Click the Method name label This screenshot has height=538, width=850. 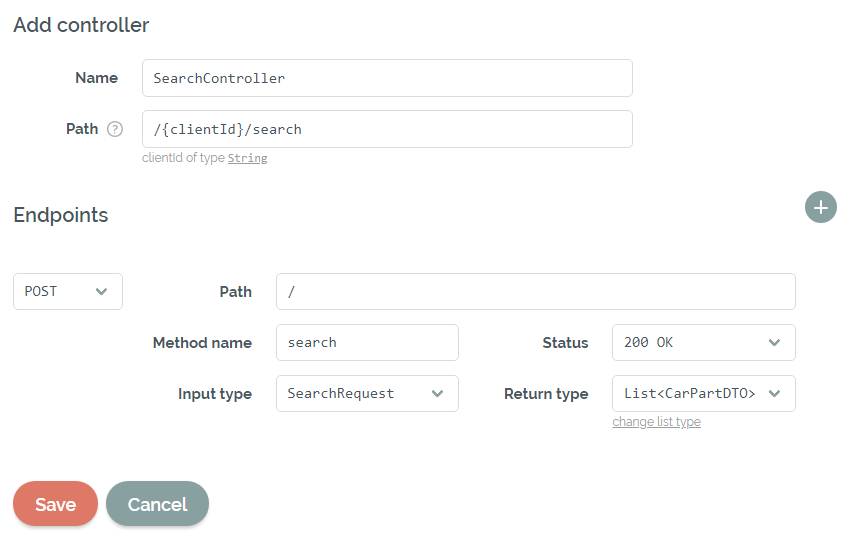202,343
